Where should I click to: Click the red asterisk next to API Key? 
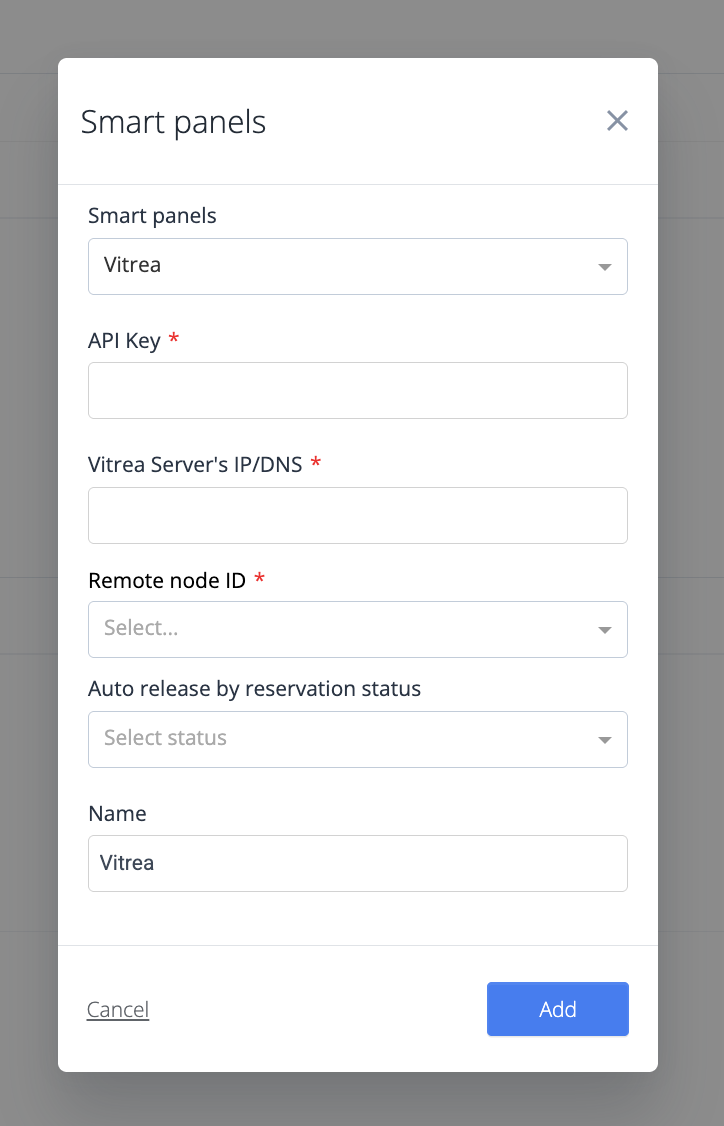173,338
